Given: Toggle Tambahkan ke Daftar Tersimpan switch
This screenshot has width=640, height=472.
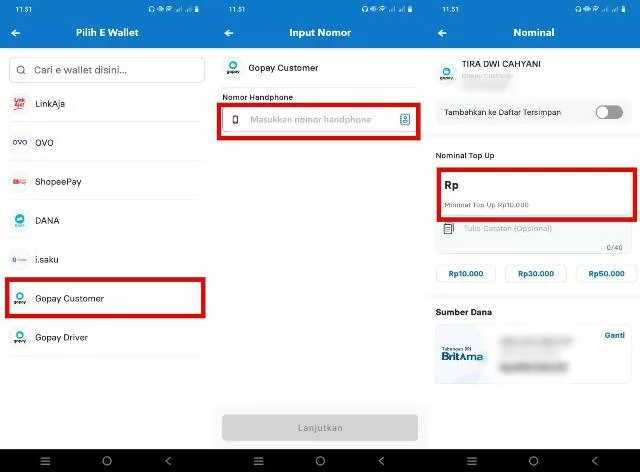Looking at the screenshot, I should [609, 112].
